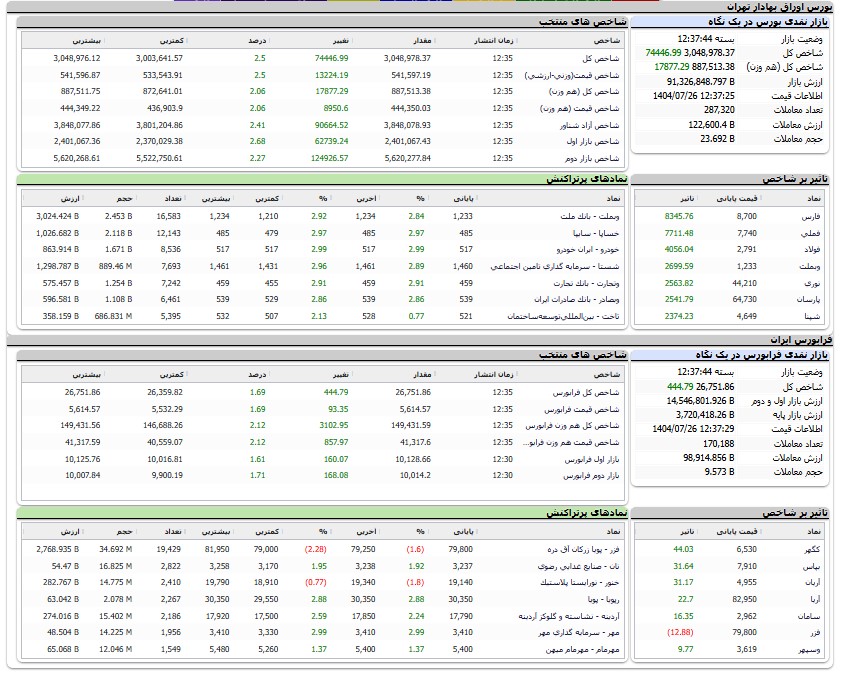Screen dimensions: 844x677
Task: Click شاخص آزاد شناور index row
Action: tap(583, 125)
